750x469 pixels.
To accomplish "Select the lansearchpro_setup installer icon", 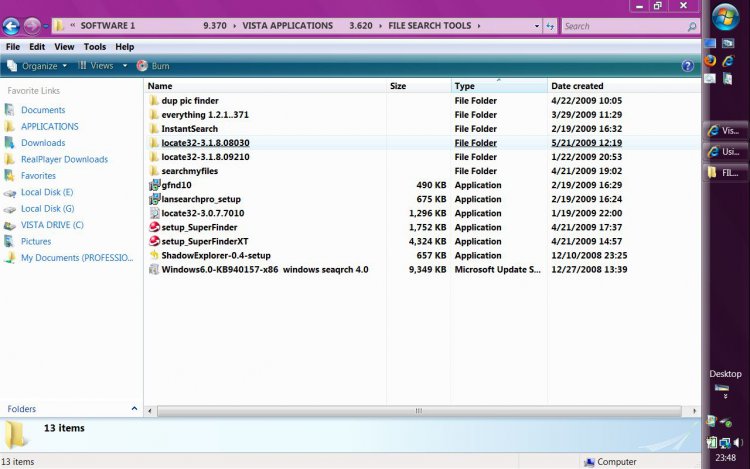I will [x=154, y=199].
